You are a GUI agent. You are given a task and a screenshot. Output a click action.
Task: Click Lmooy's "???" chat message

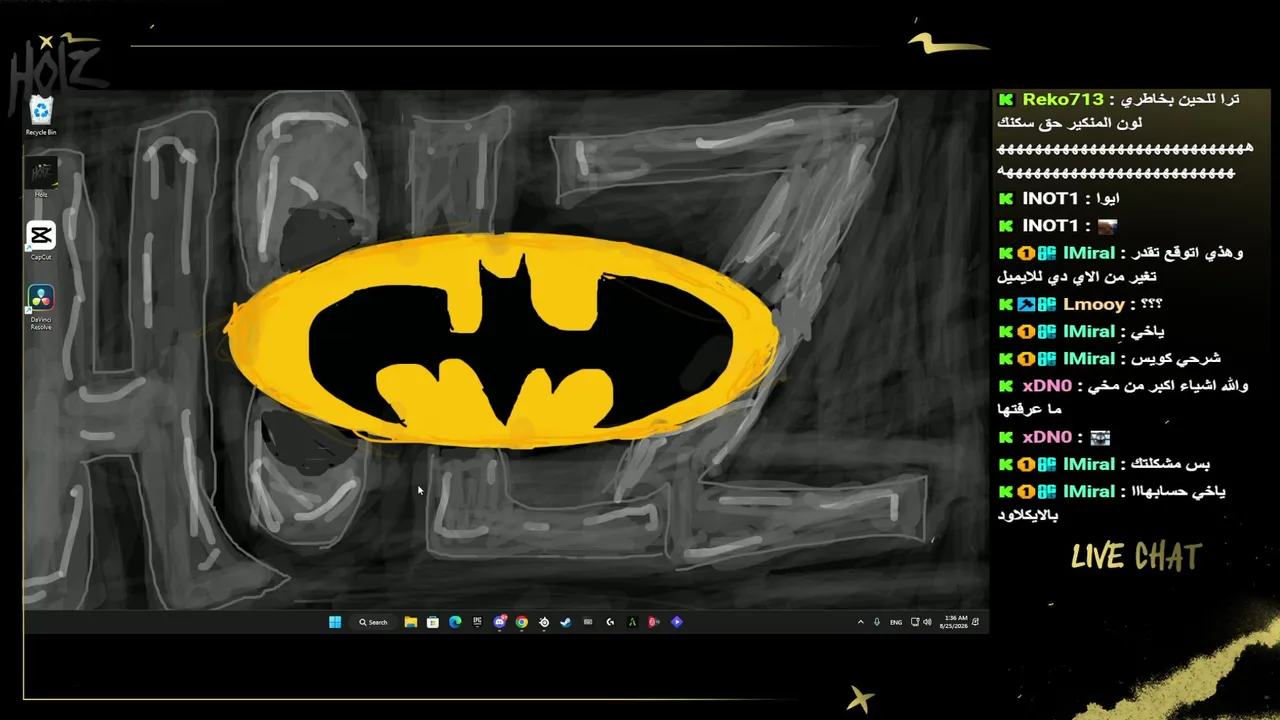[1150, 304]
